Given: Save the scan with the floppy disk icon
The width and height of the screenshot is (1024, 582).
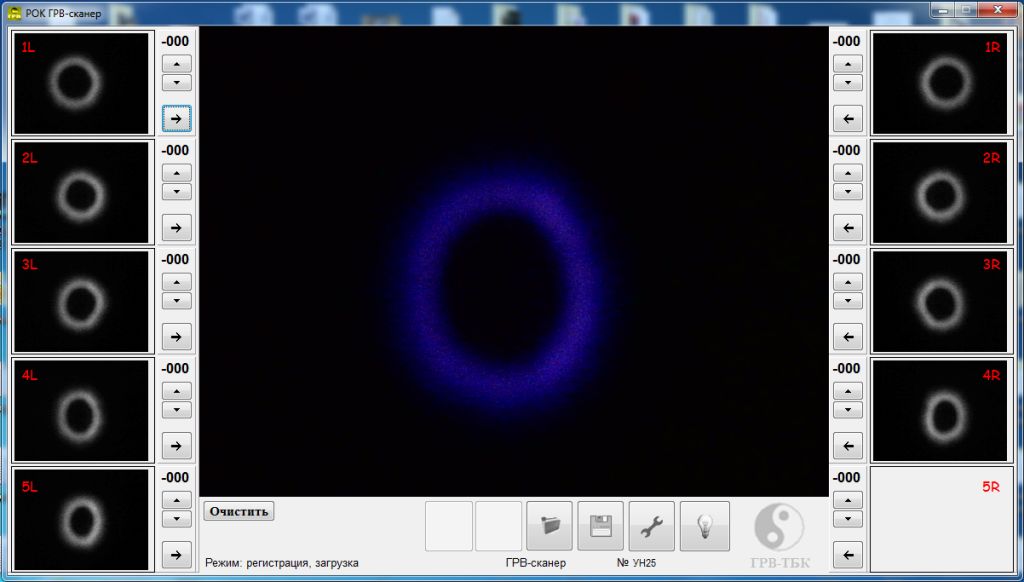Looking at the screenshot, I should coord(600,526).
